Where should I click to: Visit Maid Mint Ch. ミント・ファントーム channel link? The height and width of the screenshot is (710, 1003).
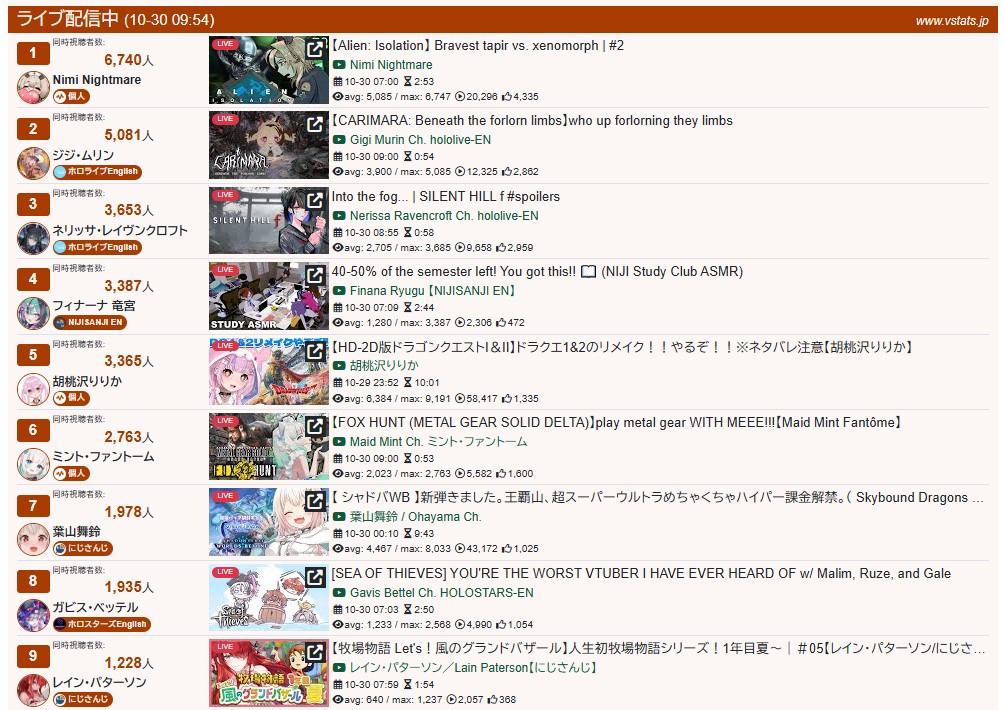click(x=438, y=441)
